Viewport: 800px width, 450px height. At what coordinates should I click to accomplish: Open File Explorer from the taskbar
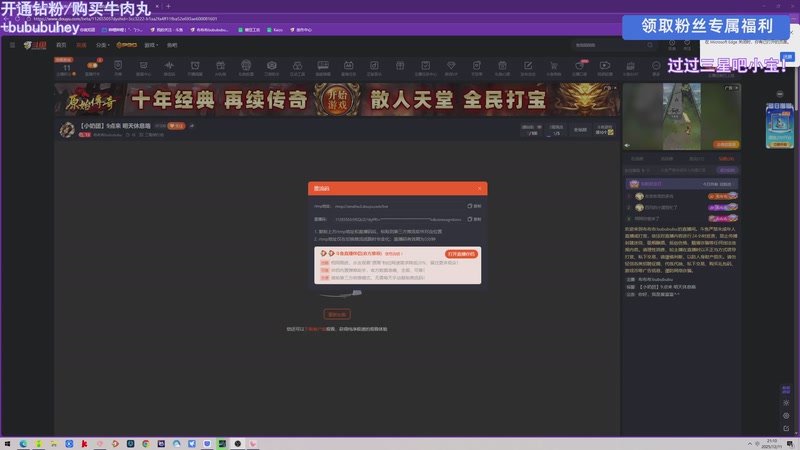coord(54,444)
